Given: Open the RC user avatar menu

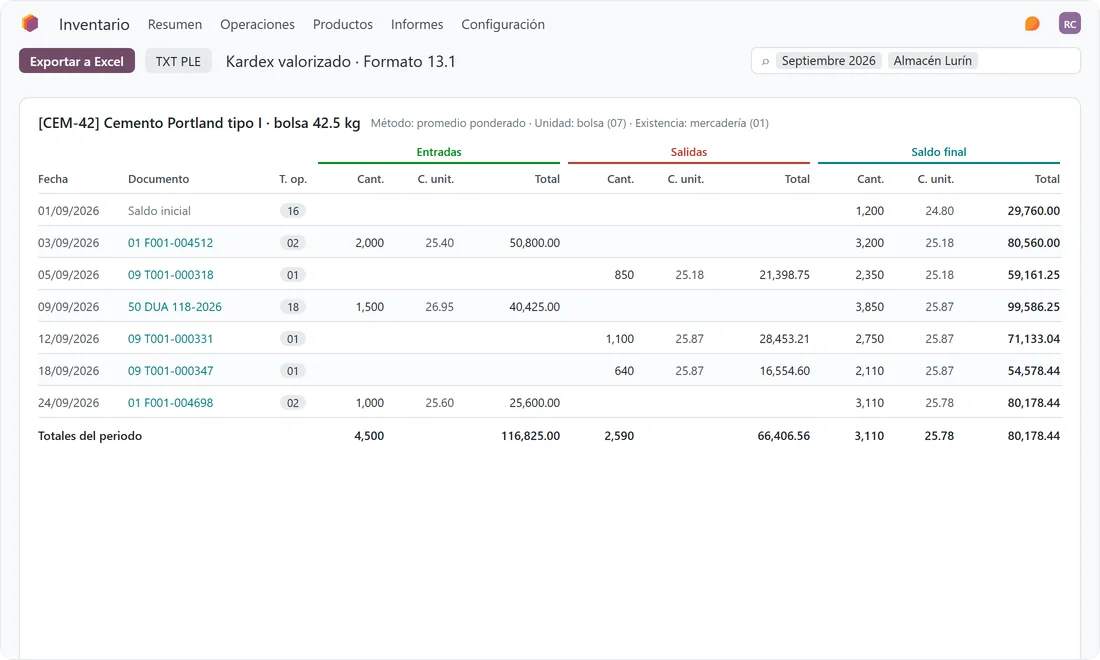Looking at the screenshot, I should pyautogui.click(x=1069, y=24).
